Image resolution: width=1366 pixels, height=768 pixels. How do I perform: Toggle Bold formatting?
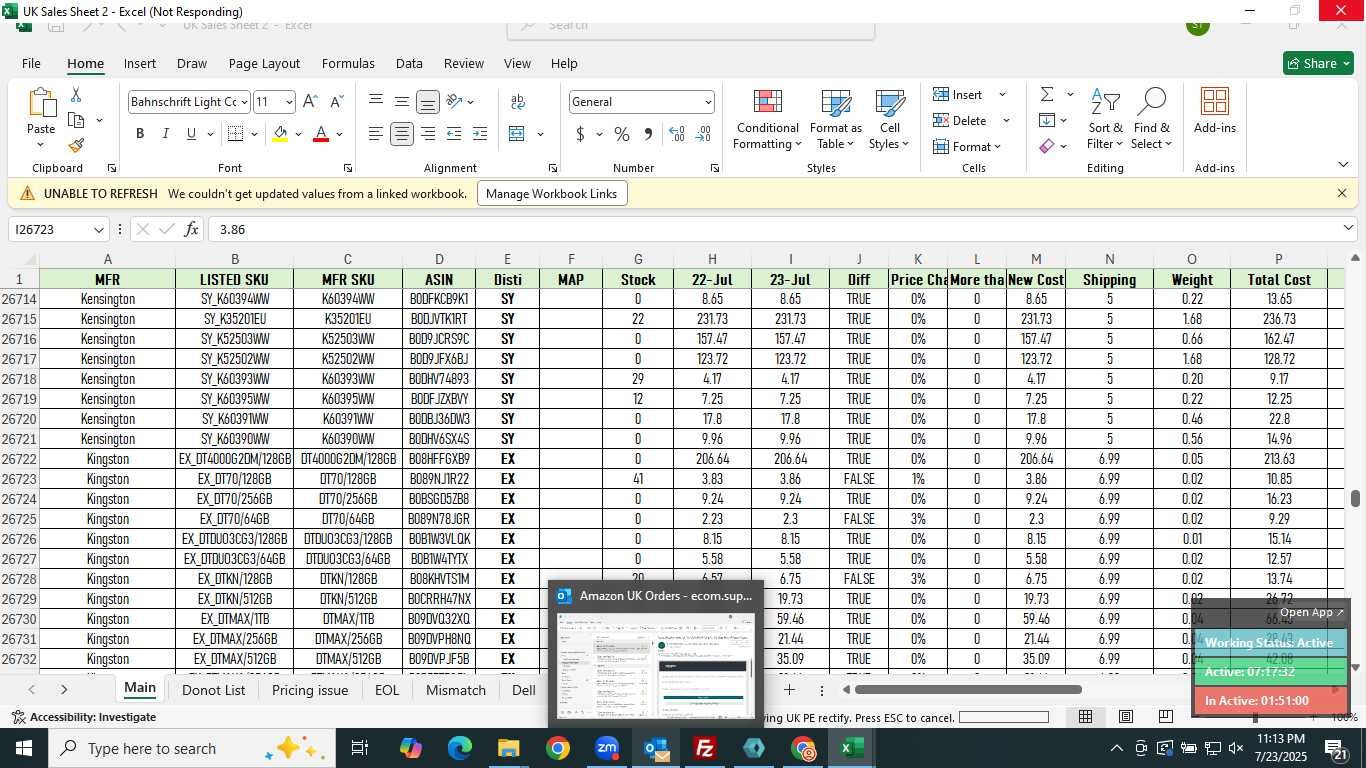[140, 134]
